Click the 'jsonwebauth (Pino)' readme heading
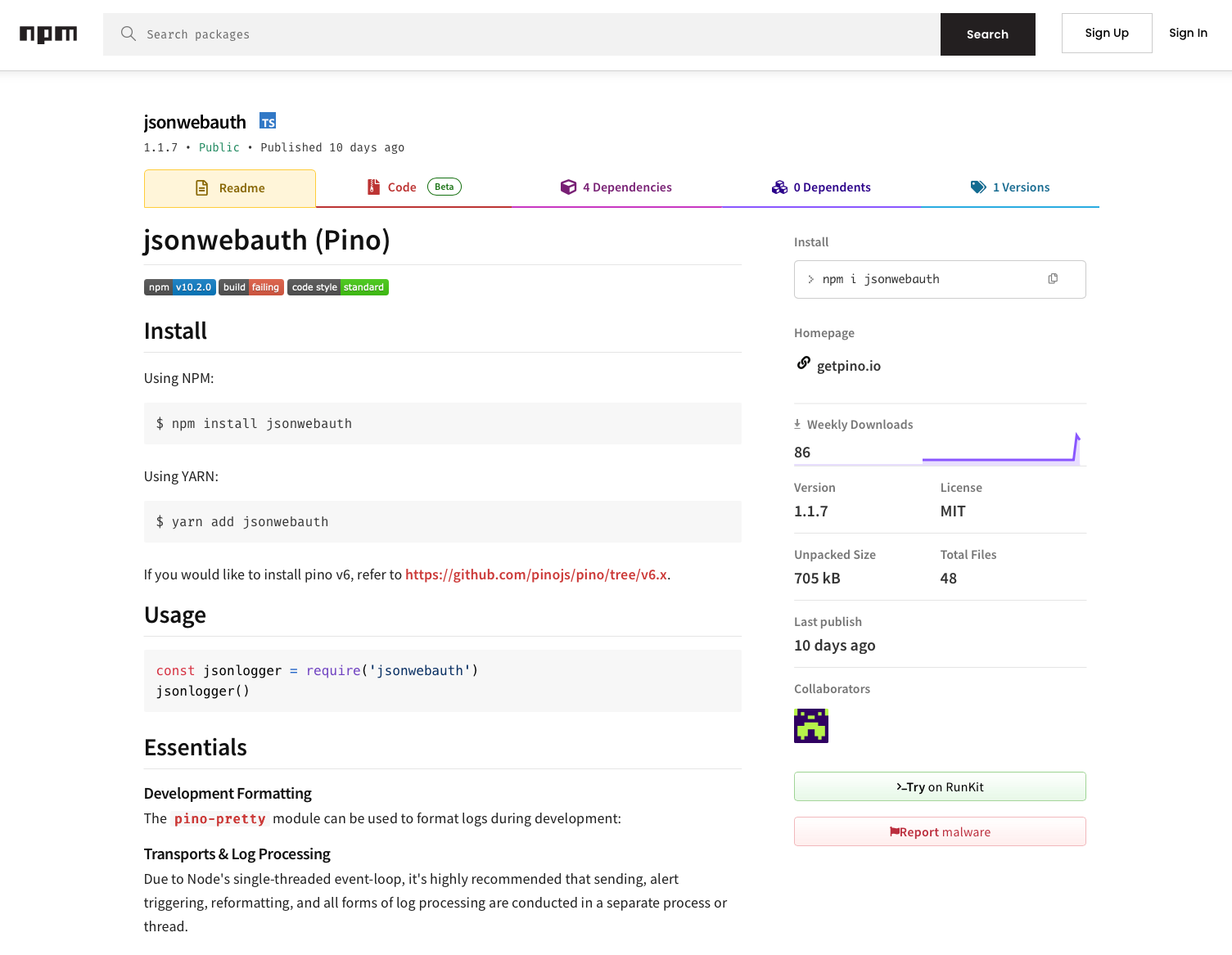1232x955 pixels. (x=267, y=240)
